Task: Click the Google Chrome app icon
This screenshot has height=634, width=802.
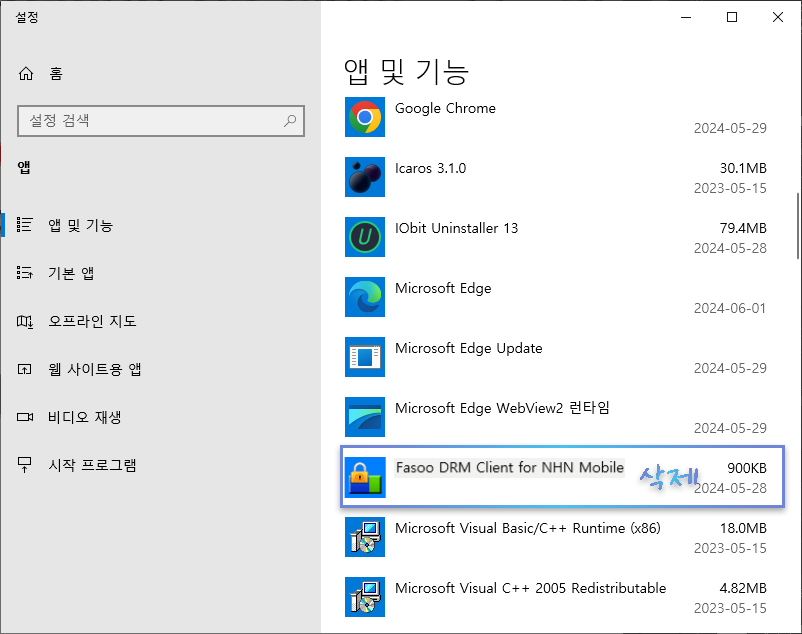Action: tap(364, 117)
